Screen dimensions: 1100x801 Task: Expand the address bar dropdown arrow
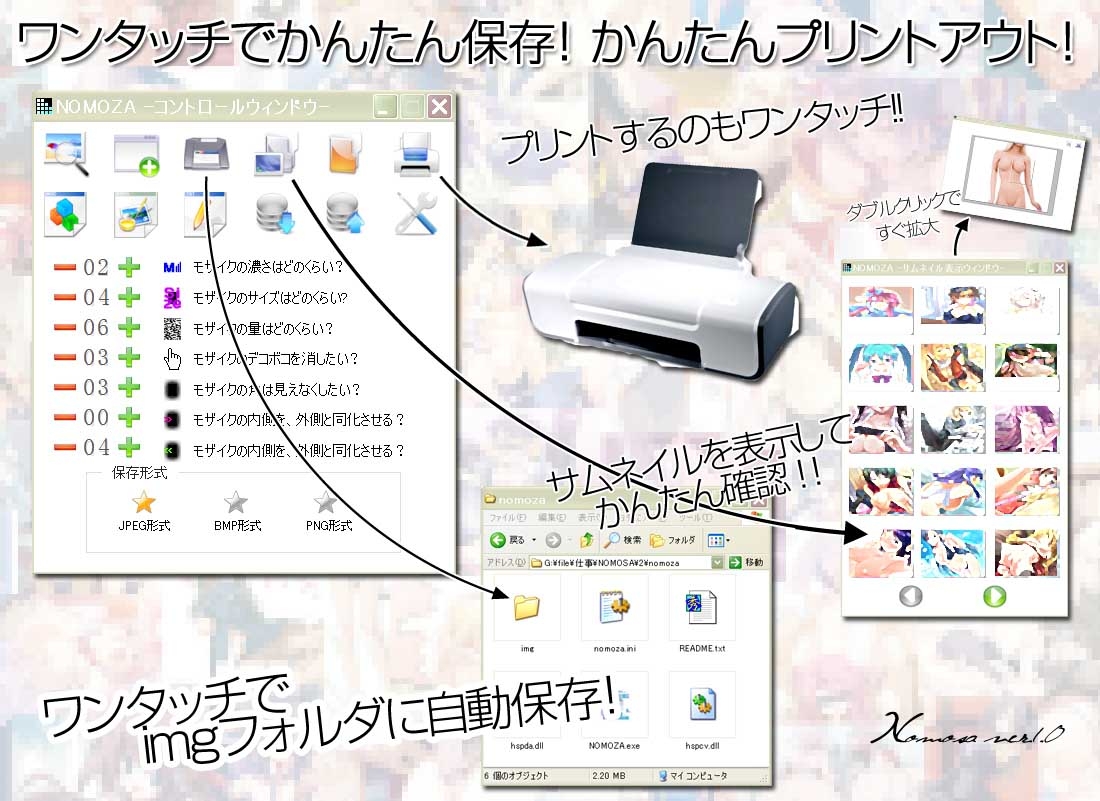pos(717,563)
